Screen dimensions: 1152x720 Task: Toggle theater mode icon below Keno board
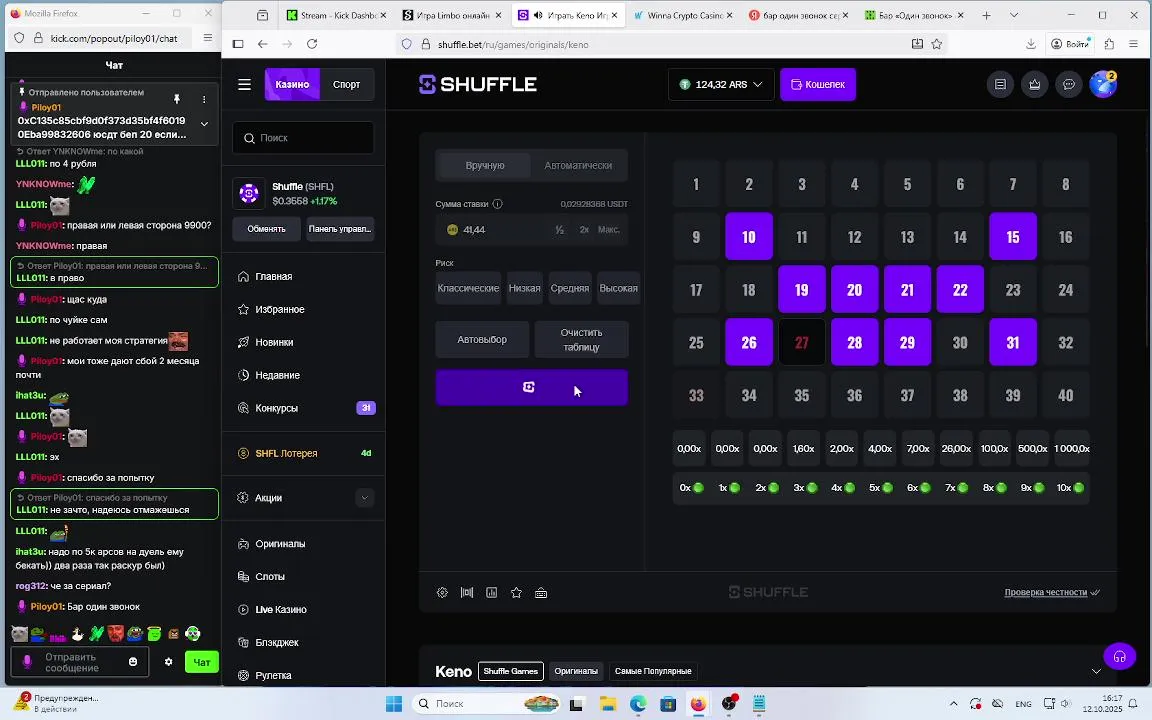point(467,593)
